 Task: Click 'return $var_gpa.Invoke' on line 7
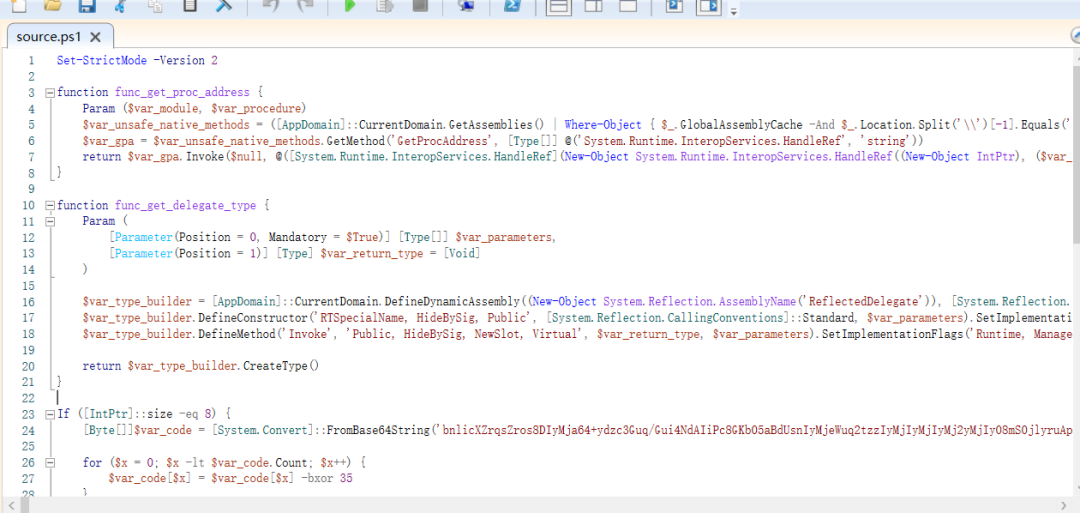point(153,157)
